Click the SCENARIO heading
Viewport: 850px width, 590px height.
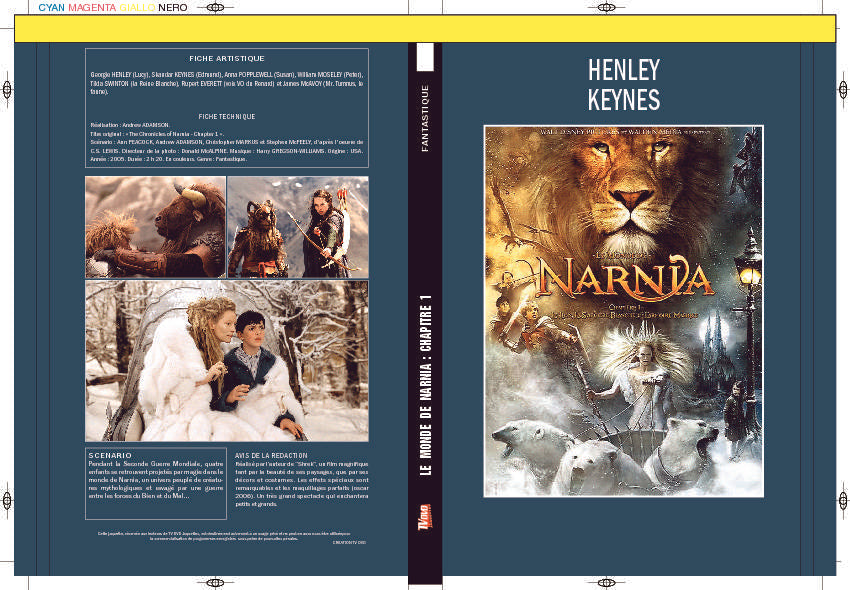tap(110, 456)
